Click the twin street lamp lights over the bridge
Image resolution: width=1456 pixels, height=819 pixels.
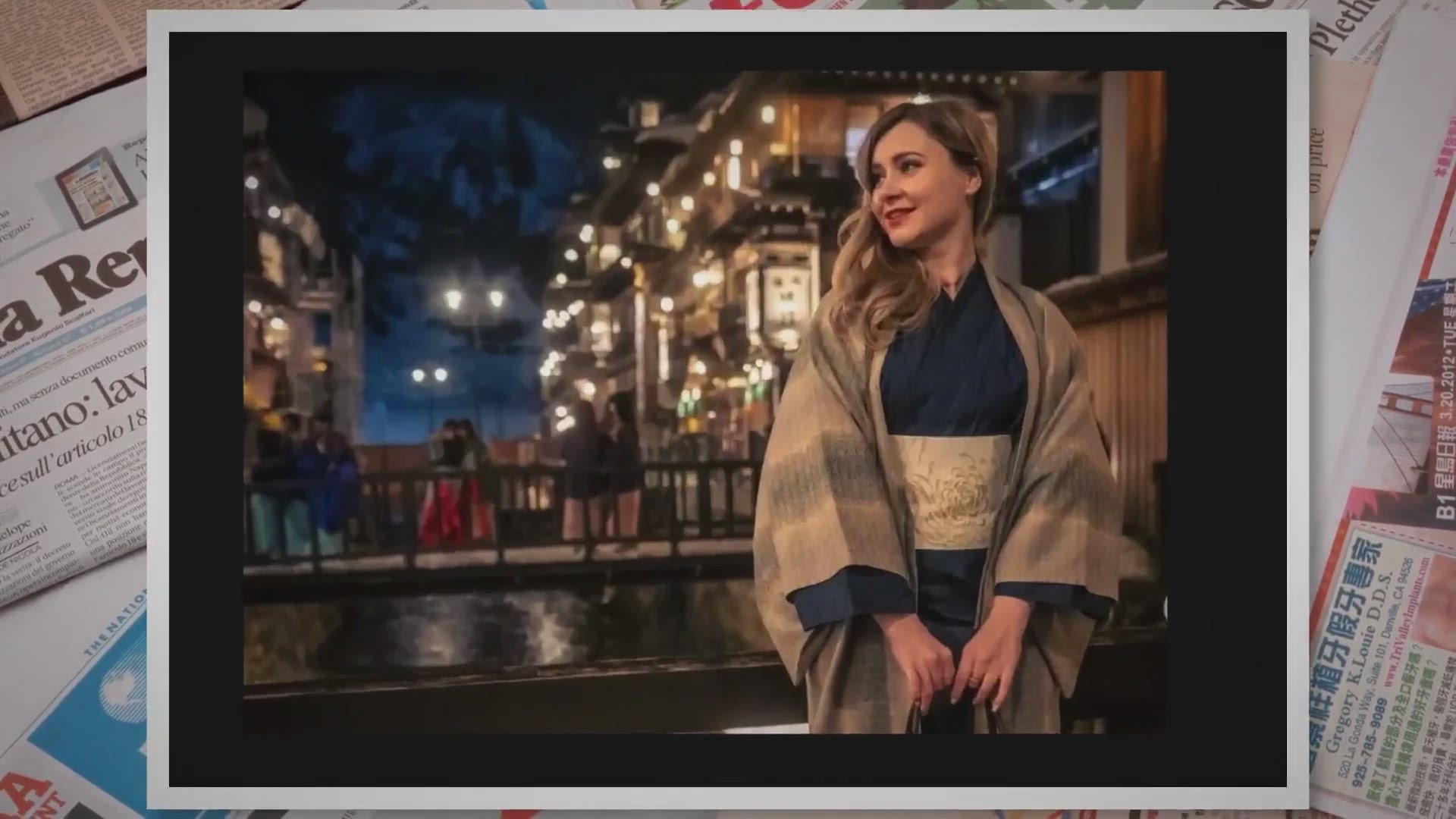click(475, 298)
